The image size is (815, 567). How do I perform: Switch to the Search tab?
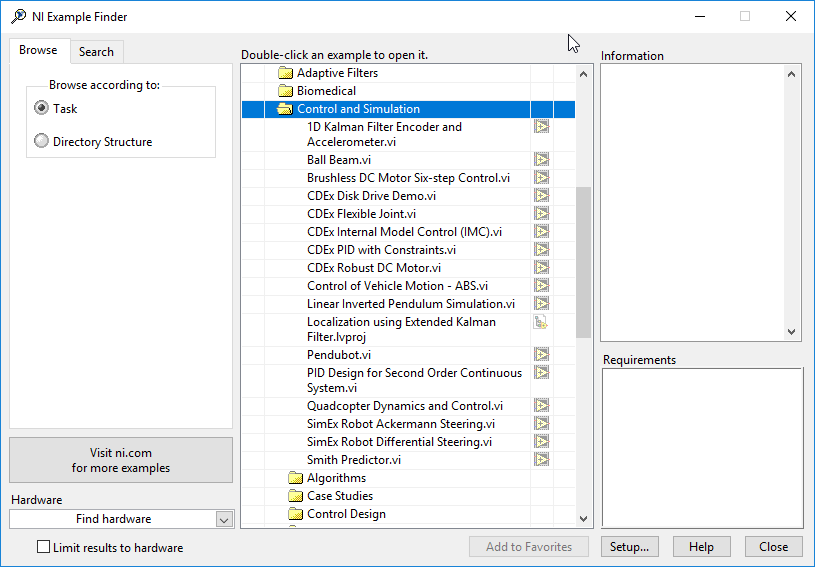[x=96, y=52]
